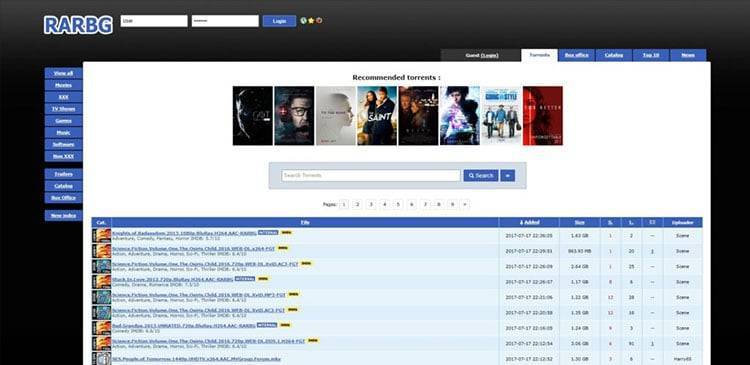Sort table by Size column
Viewport: 750px width, 365px height.
pyautogui.click(x=579, y=222)
